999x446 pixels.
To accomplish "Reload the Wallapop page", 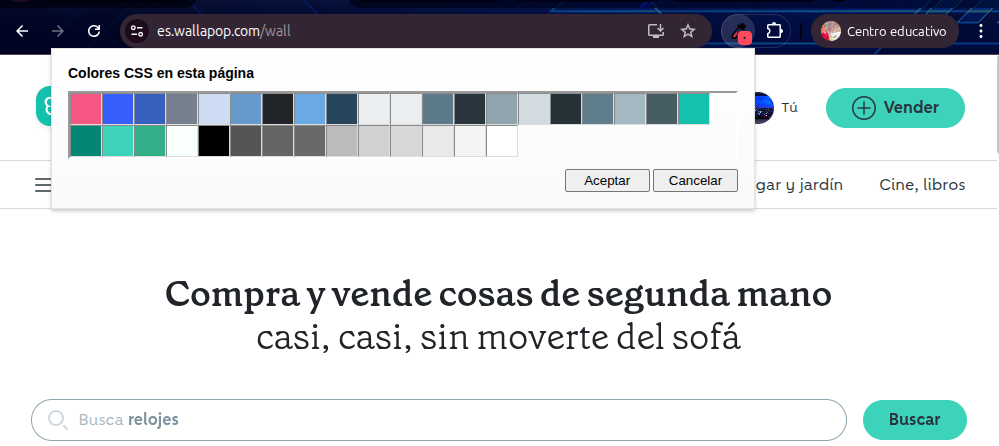I will (94, 31).
